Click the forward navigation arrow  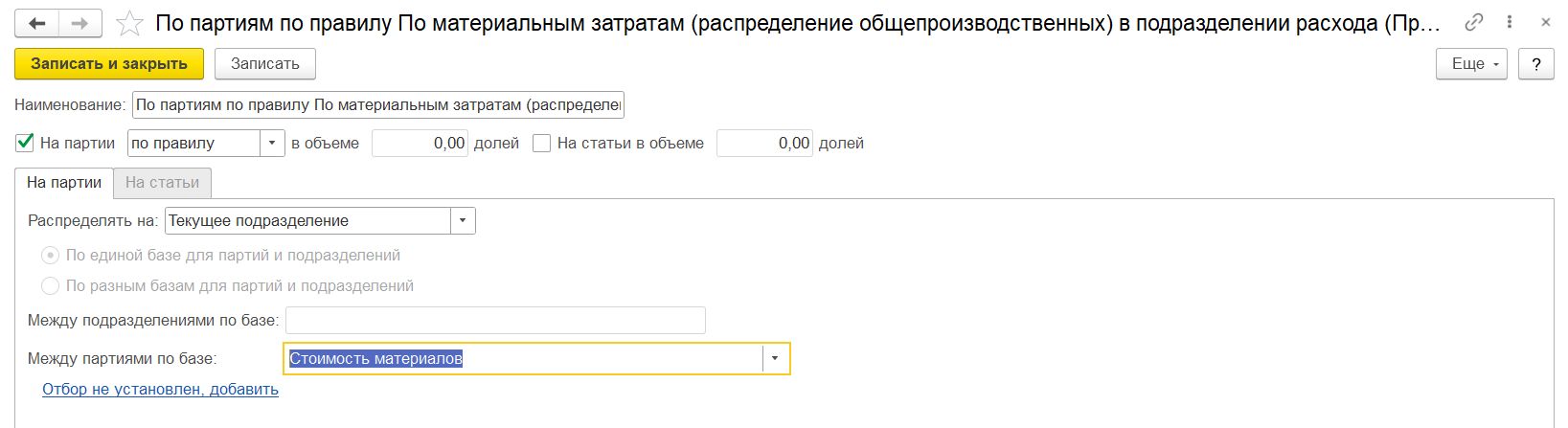coord(81,23)
